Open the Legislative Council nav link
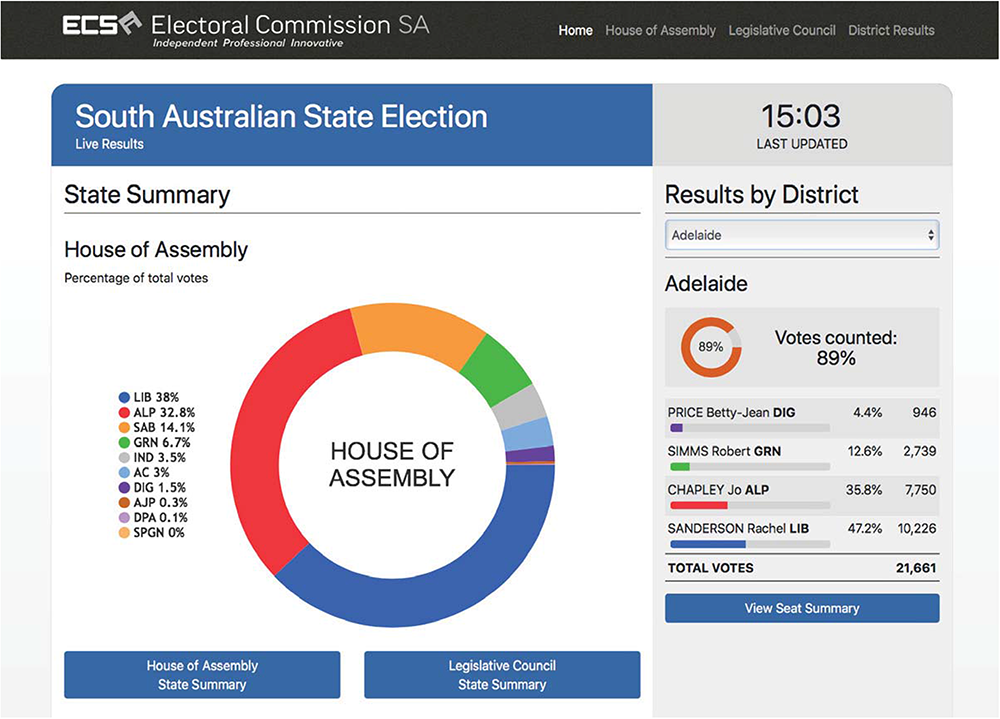 (781, 30)
